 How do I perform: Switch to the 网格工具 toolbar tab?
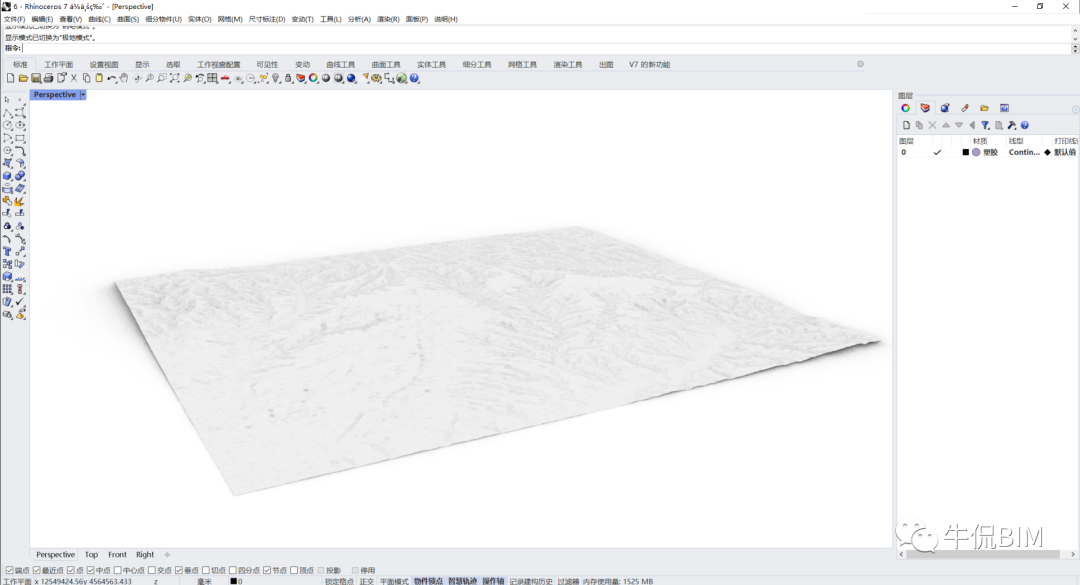click(x=522, y=65)
